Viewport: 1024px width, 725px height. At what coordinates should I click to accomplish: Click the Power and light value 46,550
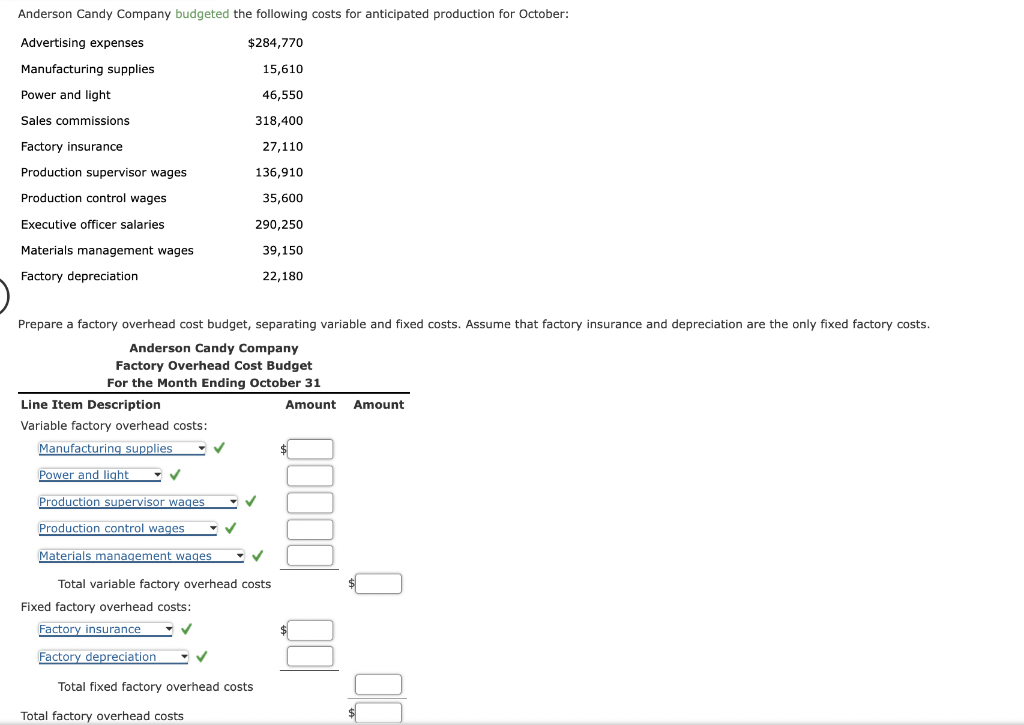(x=283, y=95)
